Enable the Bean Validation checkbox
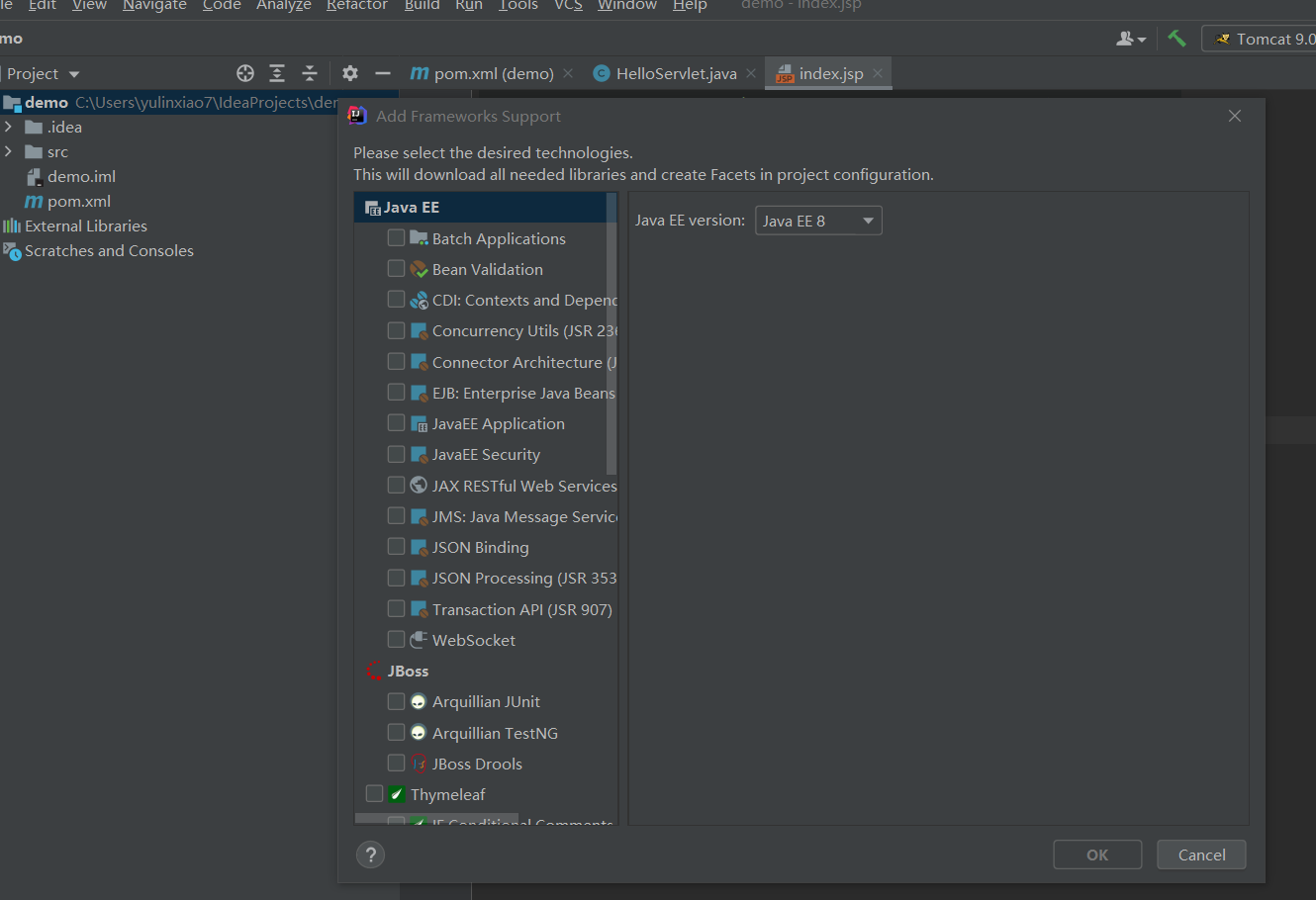Image resolution: width=1316 pixels, height=900 pixels. pos(396,269)
